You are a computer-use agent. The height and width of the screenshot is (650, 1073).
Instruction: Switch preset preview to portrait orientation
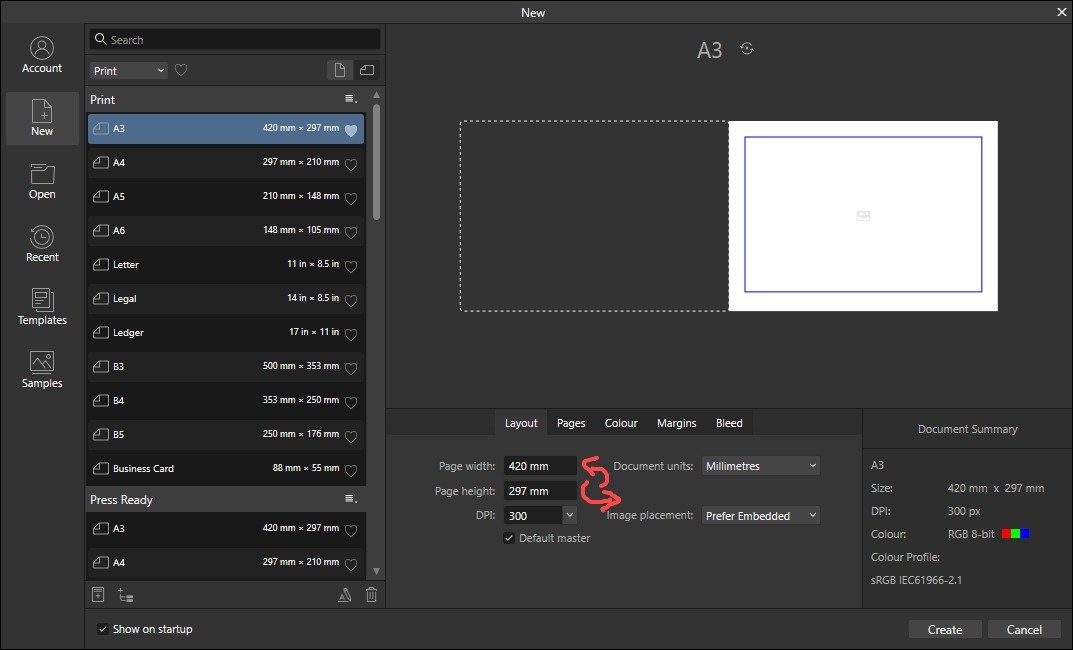[x=339, y=70]
